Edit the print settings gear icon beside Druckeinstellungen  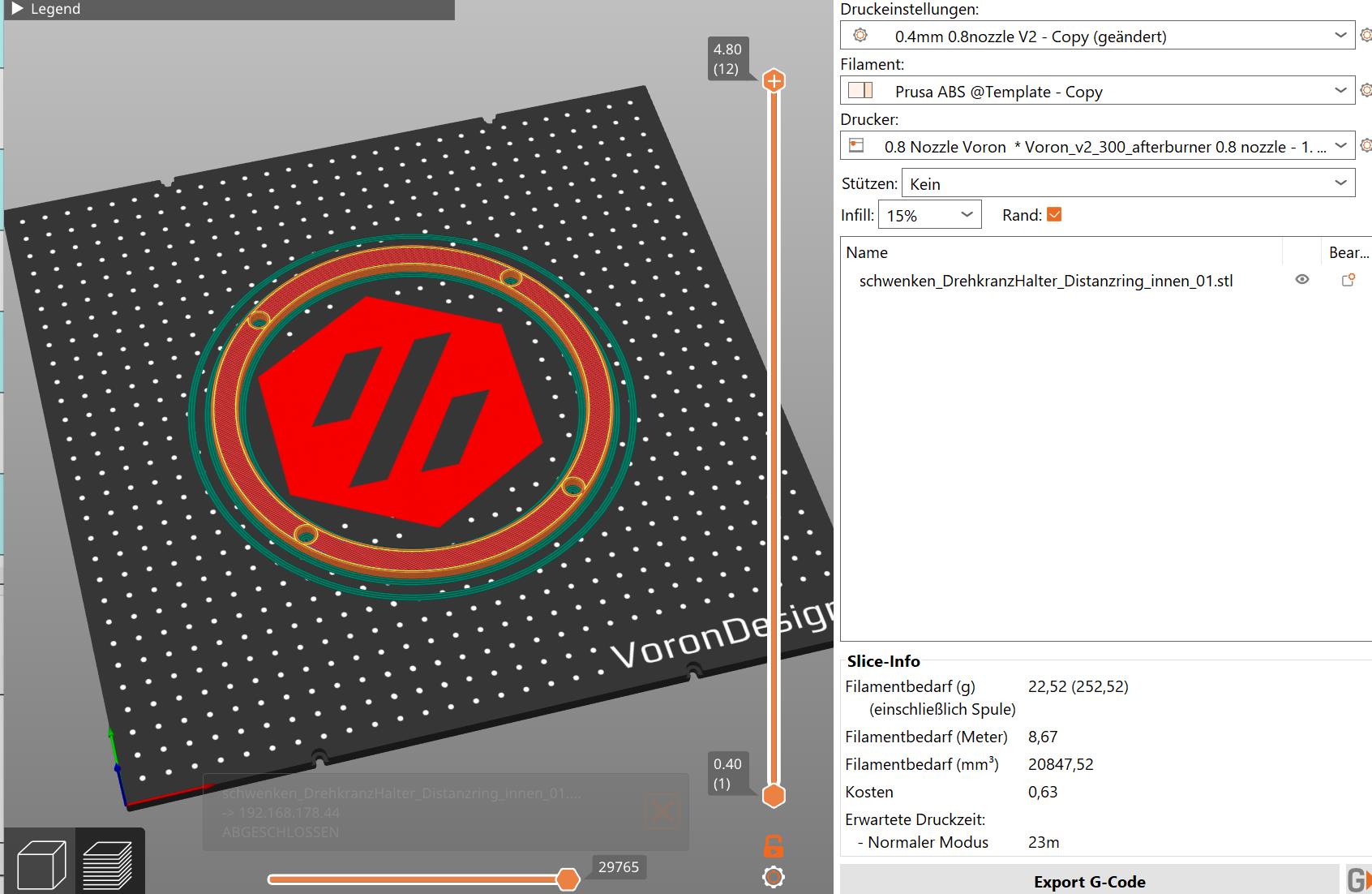tap(1366, 35)
